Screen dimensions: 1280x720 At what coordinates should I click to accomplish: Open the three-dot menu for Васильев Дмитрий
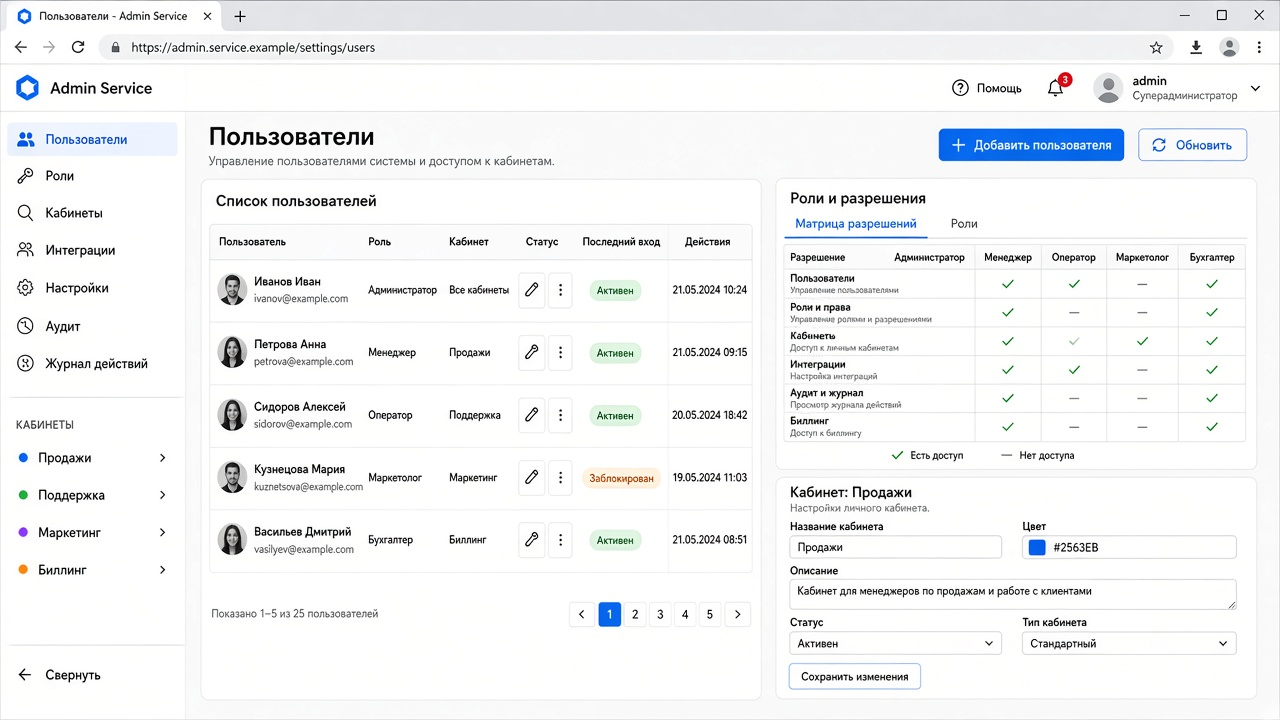(x=560, y=540)
